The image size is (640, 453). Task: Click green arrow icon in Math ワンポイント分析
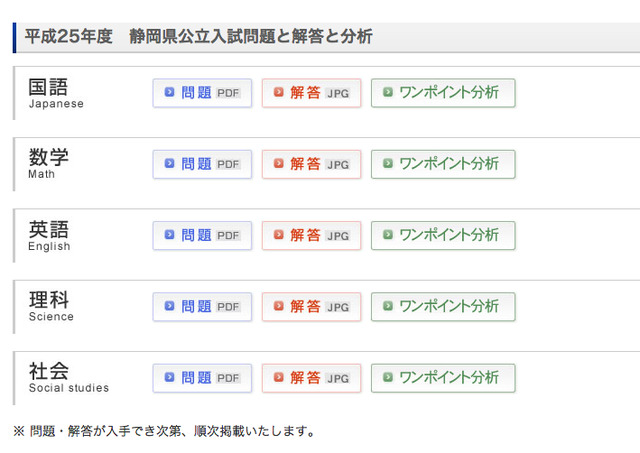(x=388, y=164)
